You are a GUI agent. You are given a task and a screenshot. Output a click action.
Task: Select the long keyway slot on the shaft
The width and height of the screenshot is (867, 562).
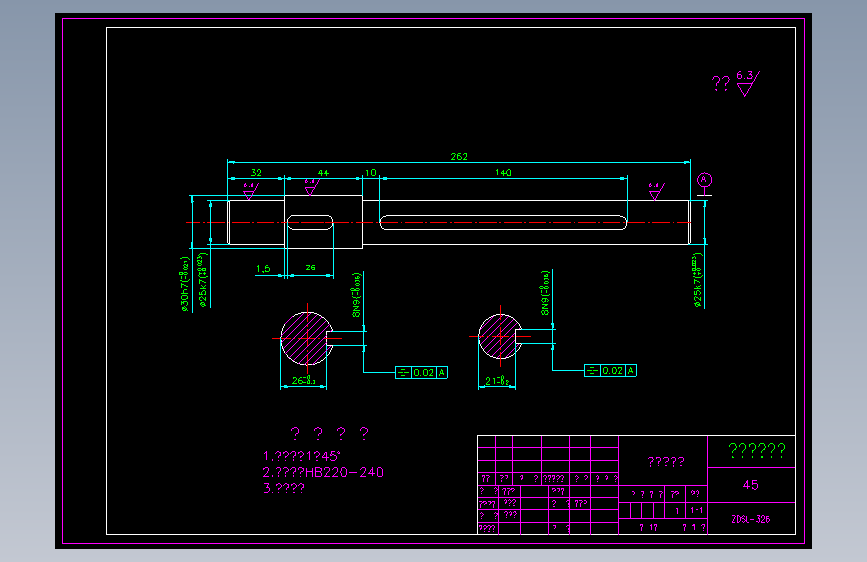point(503,222)
